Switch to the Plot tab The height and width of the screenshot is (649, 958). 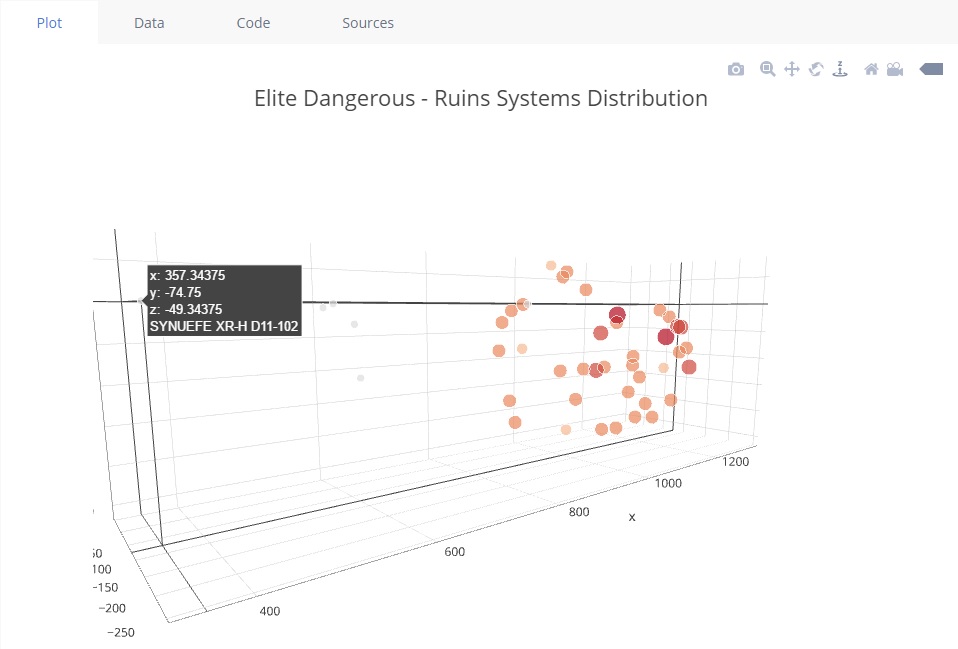pyautogui.click(x=49, y=23)
